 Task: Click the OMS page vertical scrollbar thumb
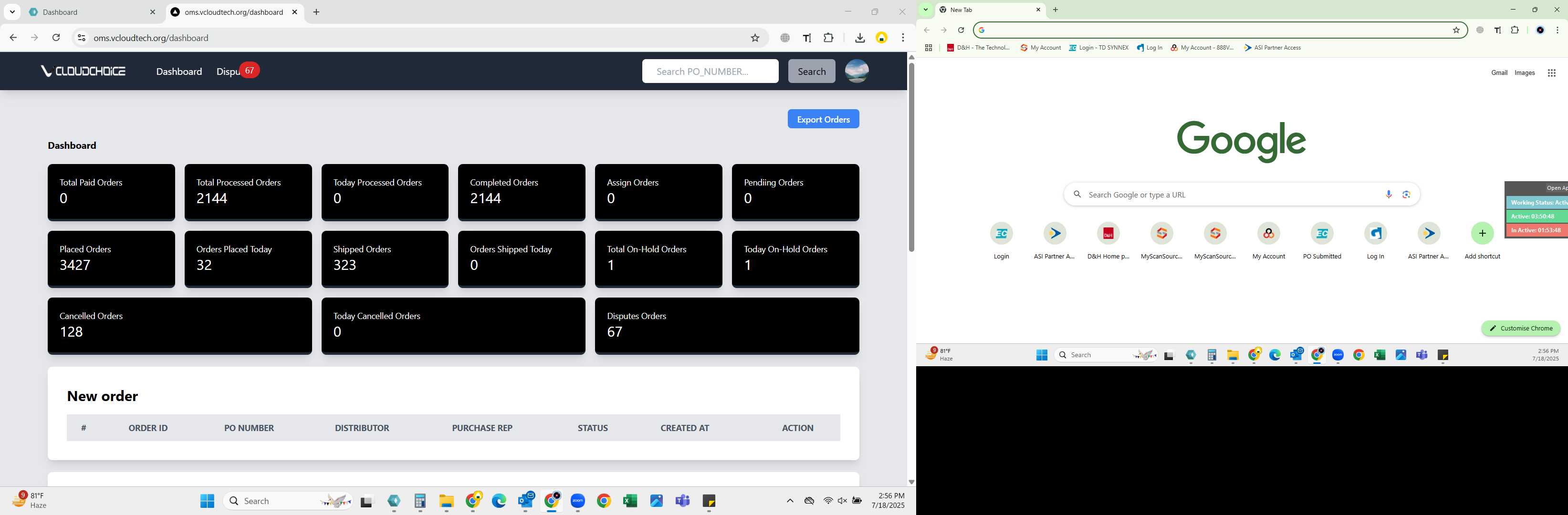click(911, 157)
